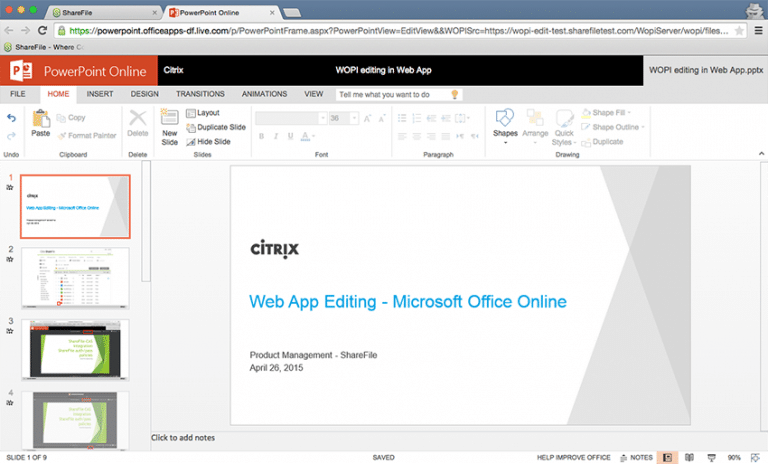Align paragraph text left
The height and width of the screenshot is (464, 768).
tap(402, 136)
